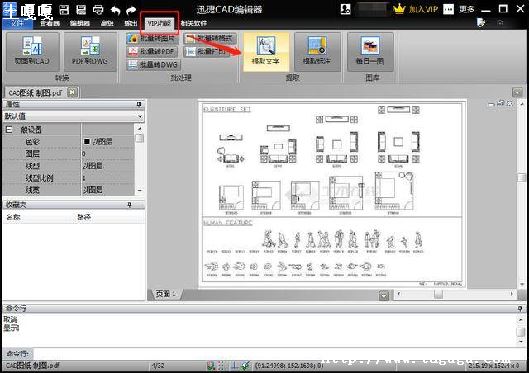Click the first save disk icon in title bar

(64, 9)
